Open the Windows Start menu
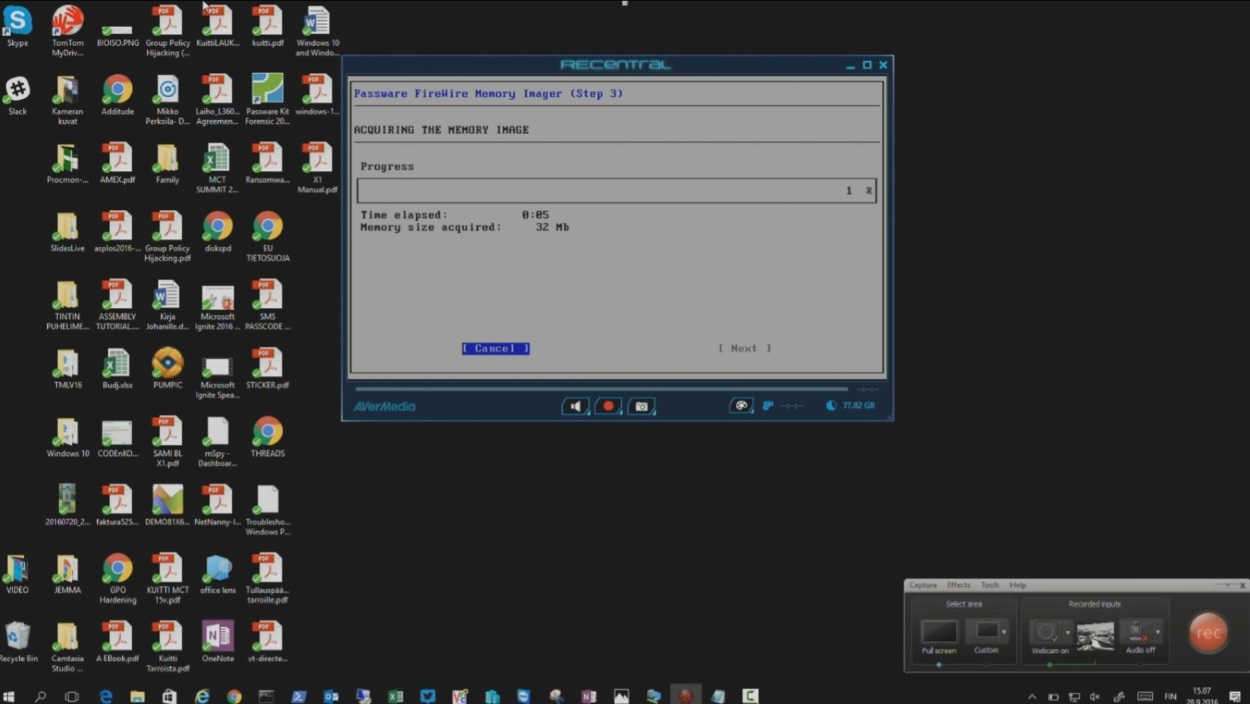 pyautogui.click(x=10, y=696)
